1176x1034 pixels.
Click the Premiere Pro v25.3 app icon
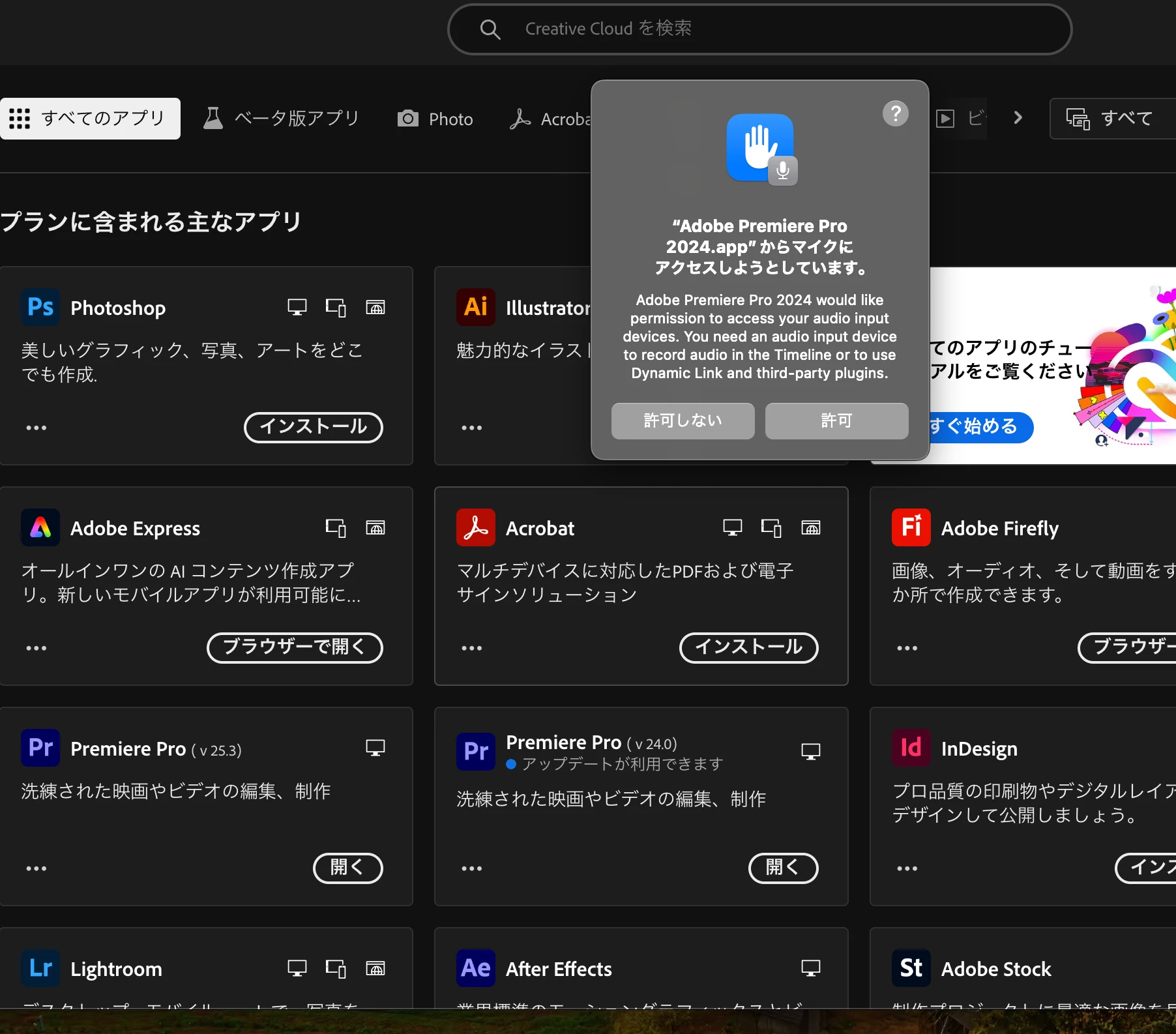[x=40, y=748]
